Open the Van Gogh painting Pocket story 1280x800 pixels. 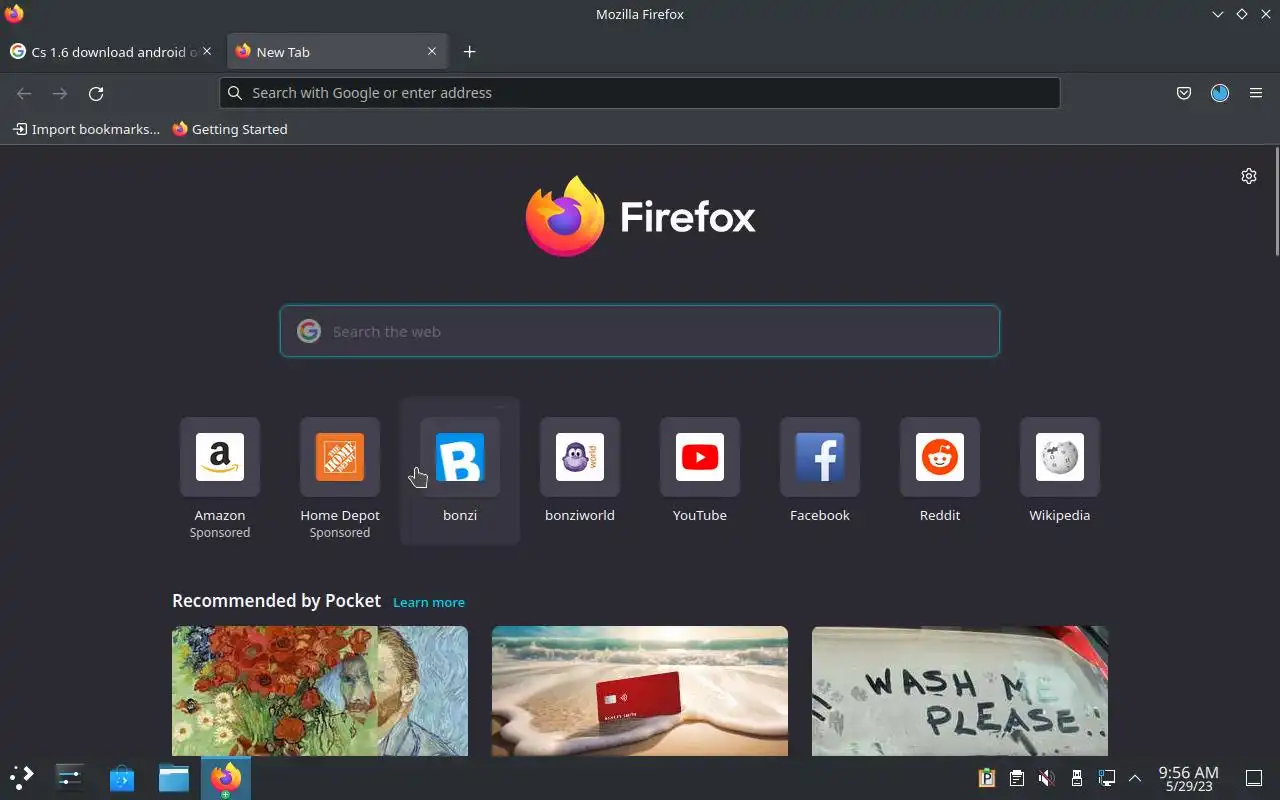pyautogui.click(x=320, y=690)
